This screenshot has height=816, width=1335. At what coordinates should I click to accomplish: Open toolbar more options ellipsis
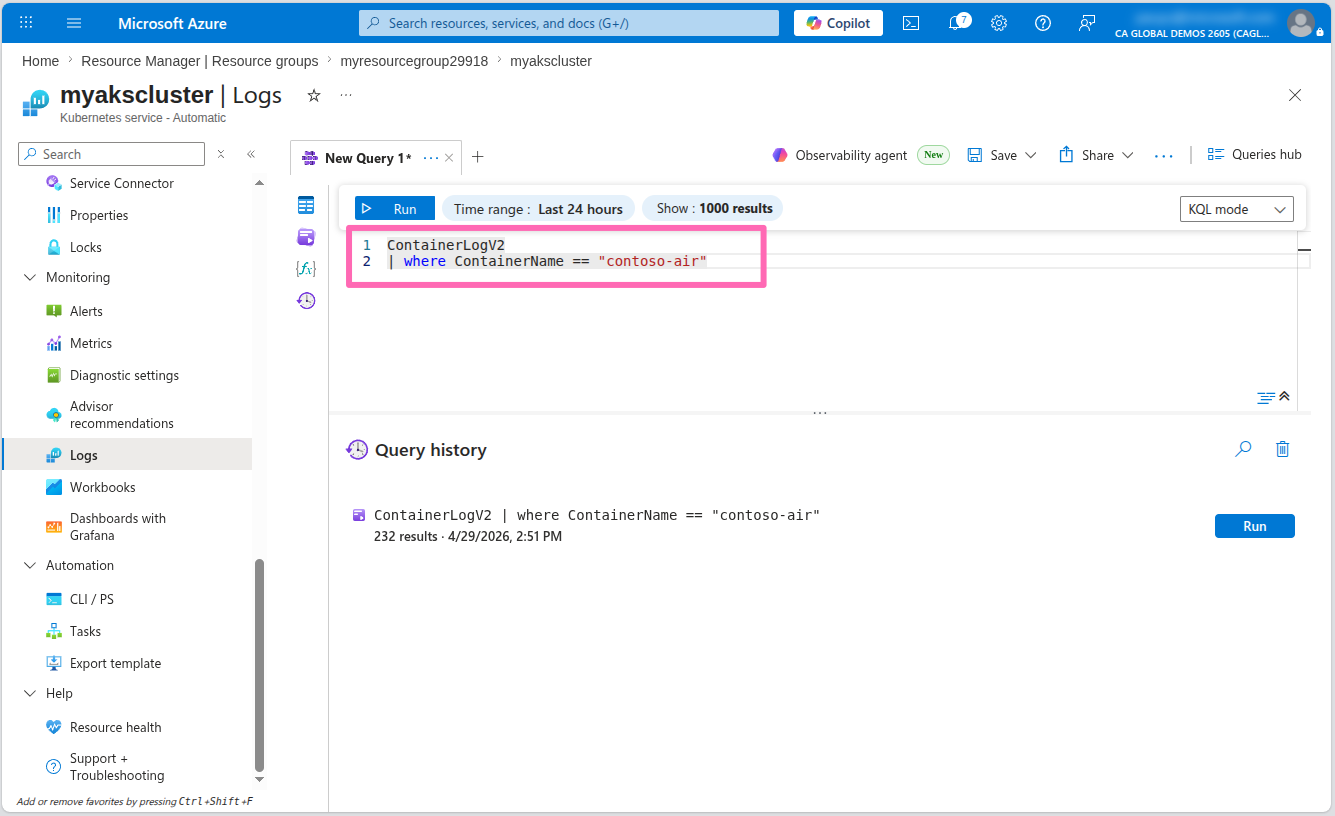point(1163,155)
